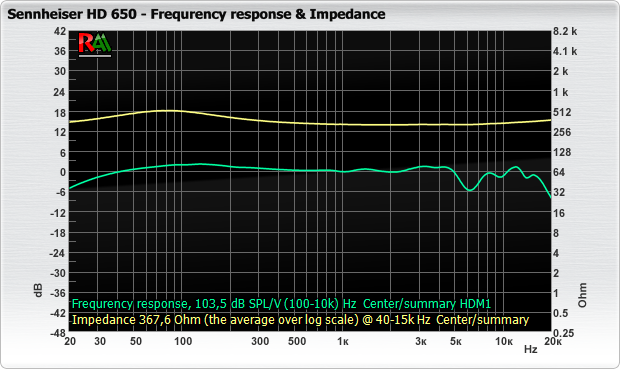Click the 0.25 Ohm axis label
The width and height of the screenshot is (620, 369).
pos(563,333)
